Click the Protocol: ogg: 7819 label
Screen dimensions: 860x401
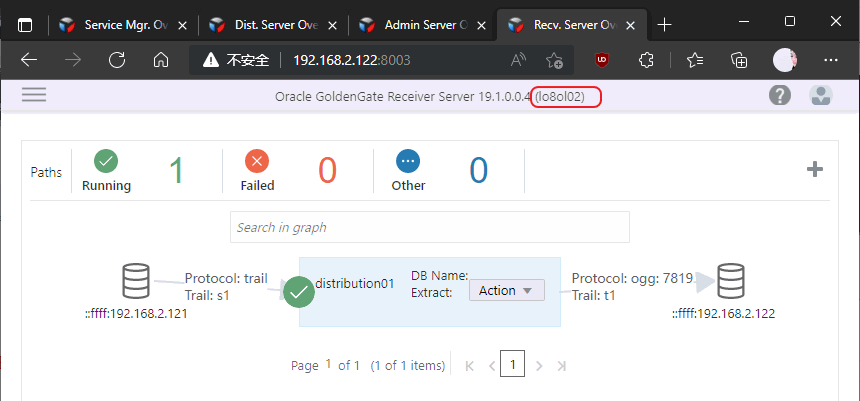[632, 279]
